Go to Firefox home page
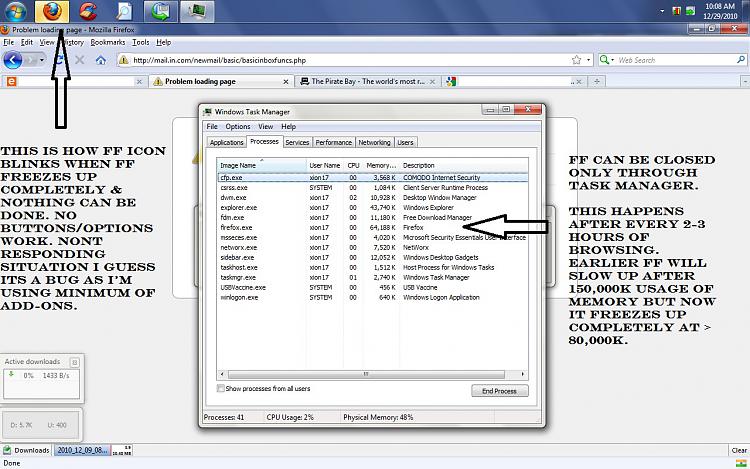The height and width of the screenshot is (469, 750). point(100,60)
